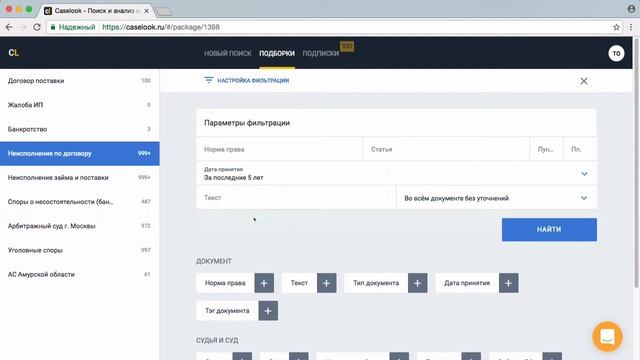
Task: Open Споры о несостоятельности collection
Action: (80, 202)
